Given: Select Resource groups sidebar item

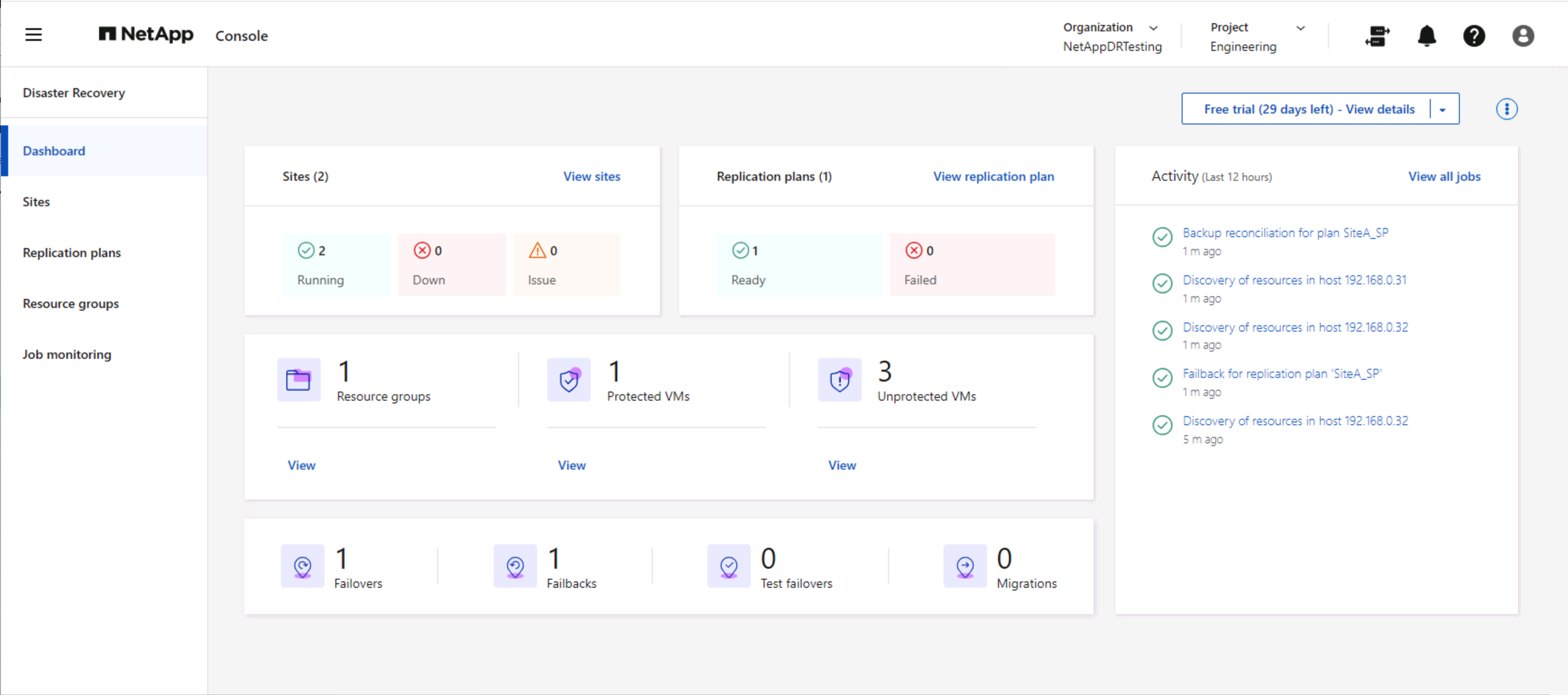Looking at the screenshot, I should point(70,304).
